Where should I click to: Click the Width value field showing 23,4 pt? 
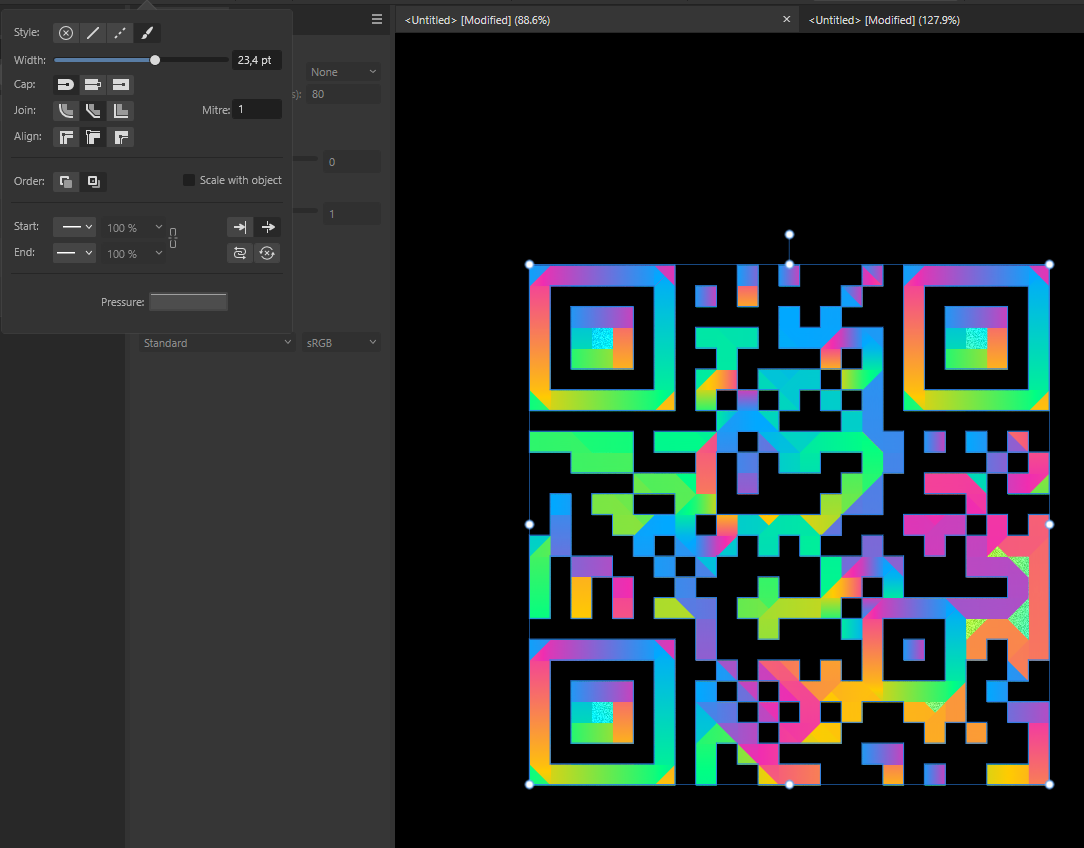click(256, 60)
